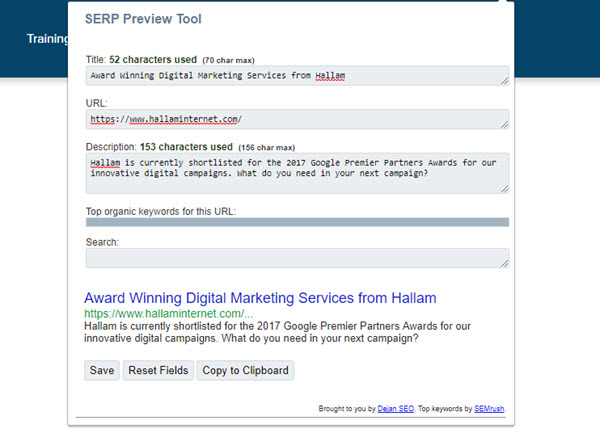The width and height of the screenshot is (600, 429).
Task: Click the empty Search field
Action: coord(296,258)
